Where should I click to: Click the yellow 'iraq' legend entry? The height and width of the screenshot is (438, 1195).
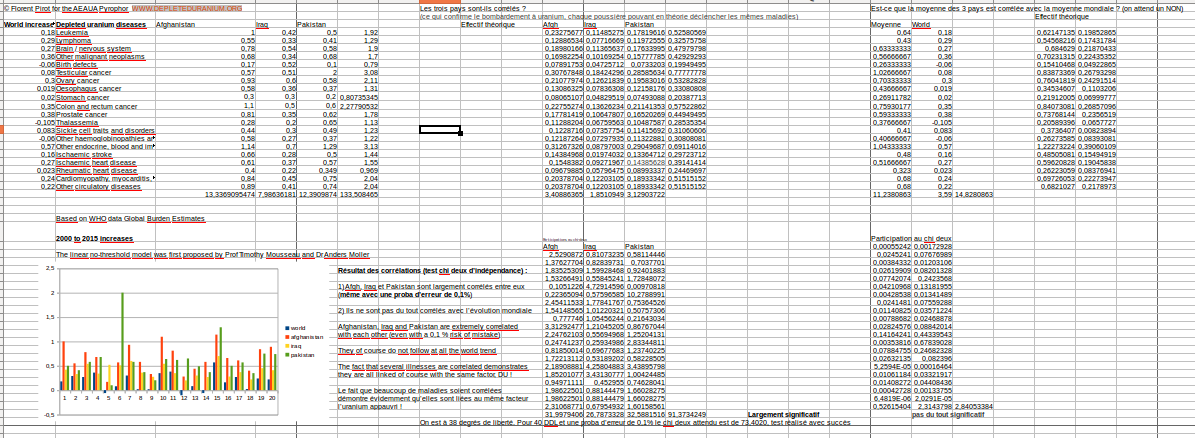(x=294, y=345)
